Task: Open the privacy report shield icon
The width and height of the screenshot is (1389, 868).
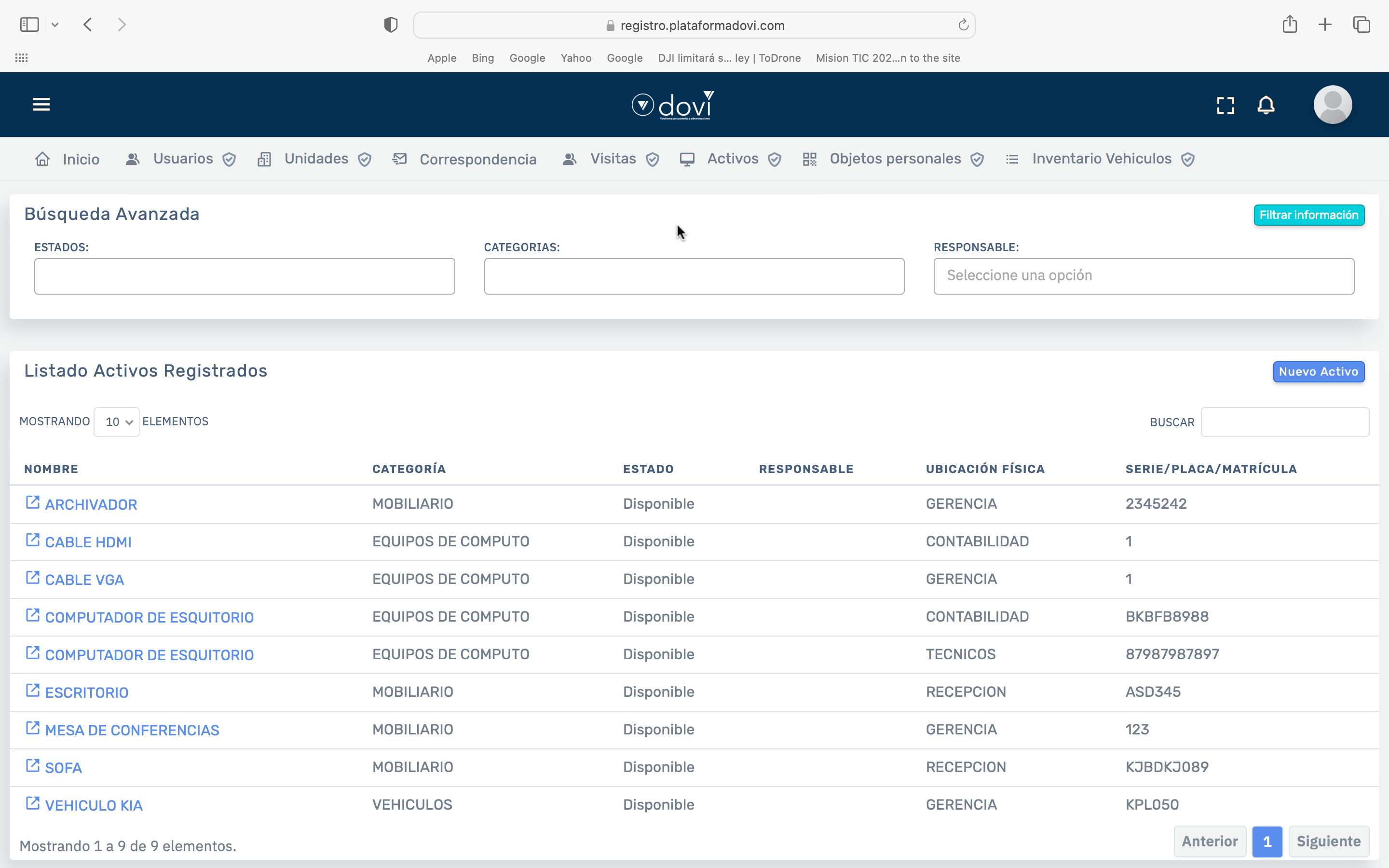Action: coord(391,25)
